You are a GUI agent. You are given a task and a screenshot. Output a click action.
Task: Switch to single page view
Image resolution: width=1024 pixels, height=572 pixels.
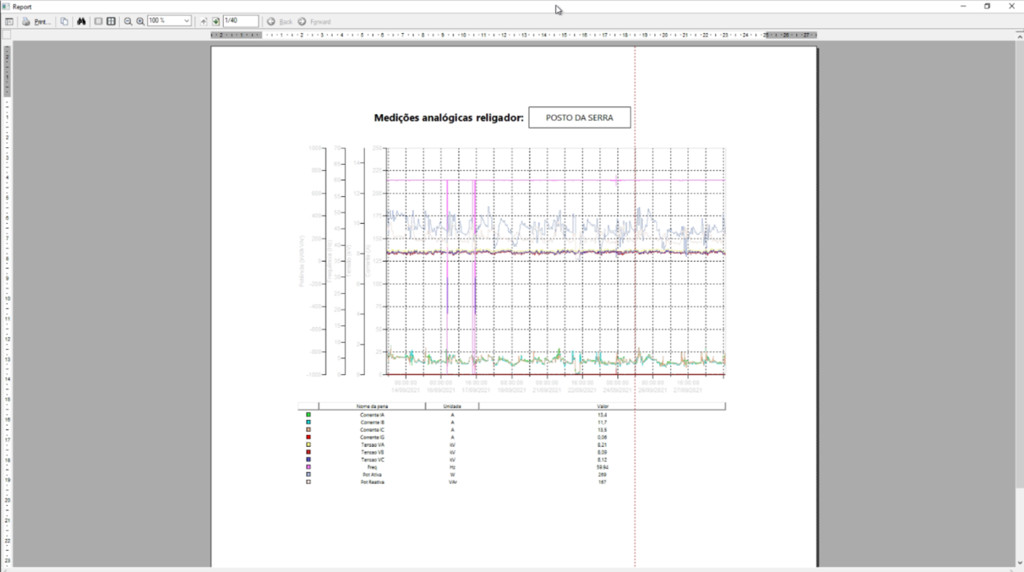point(98,21)
